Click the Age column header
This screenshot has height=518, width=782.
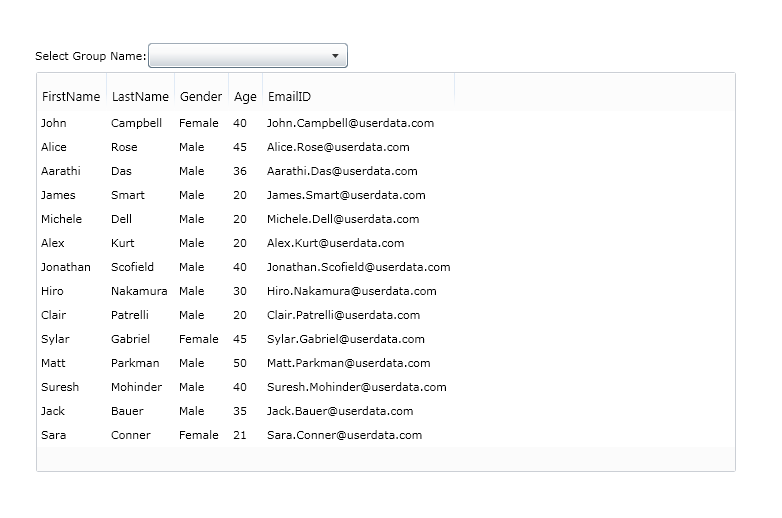[x=245, y=96]
